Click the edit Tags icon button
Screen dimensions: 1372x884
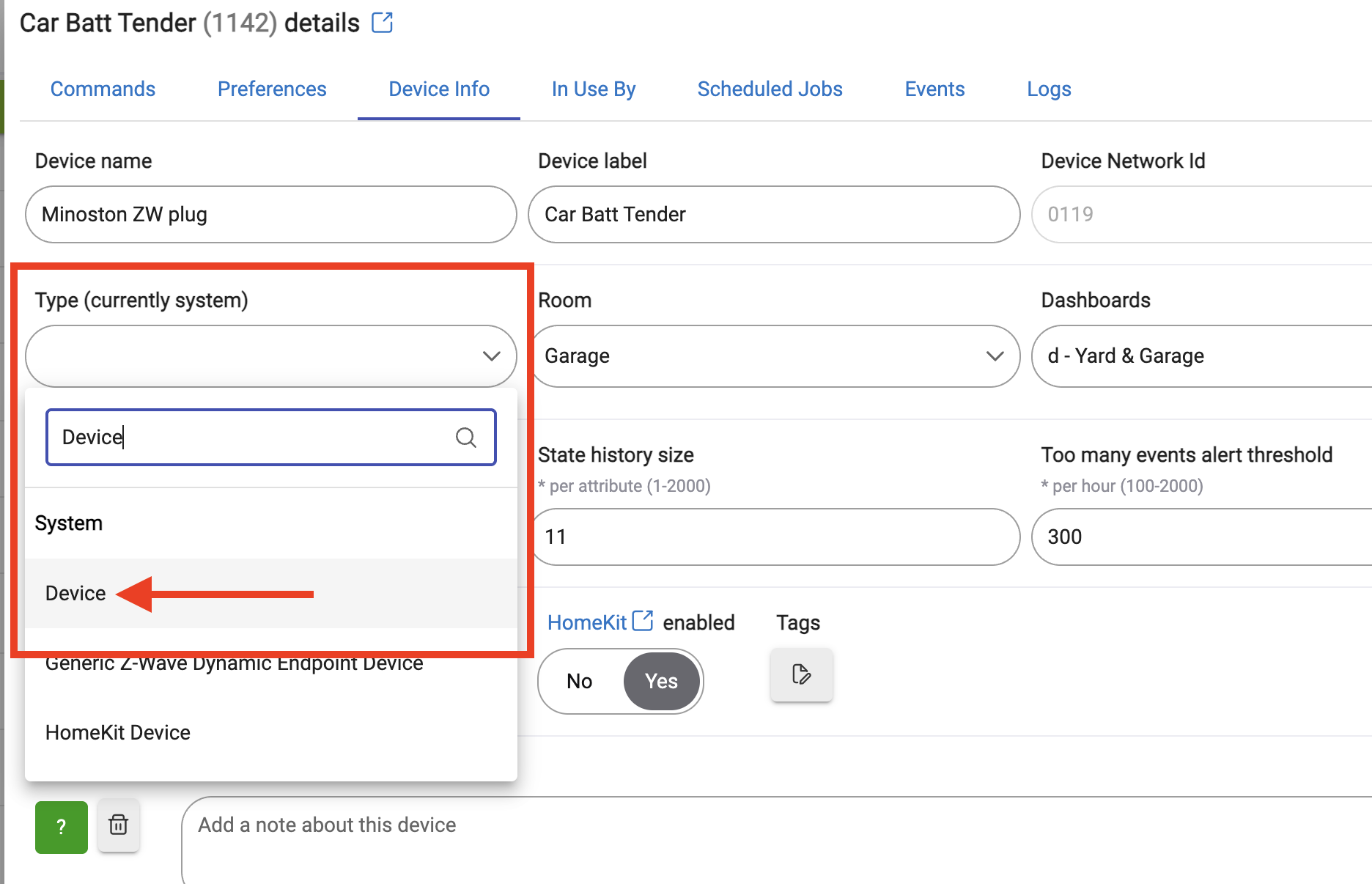click(x=801, y=674)
